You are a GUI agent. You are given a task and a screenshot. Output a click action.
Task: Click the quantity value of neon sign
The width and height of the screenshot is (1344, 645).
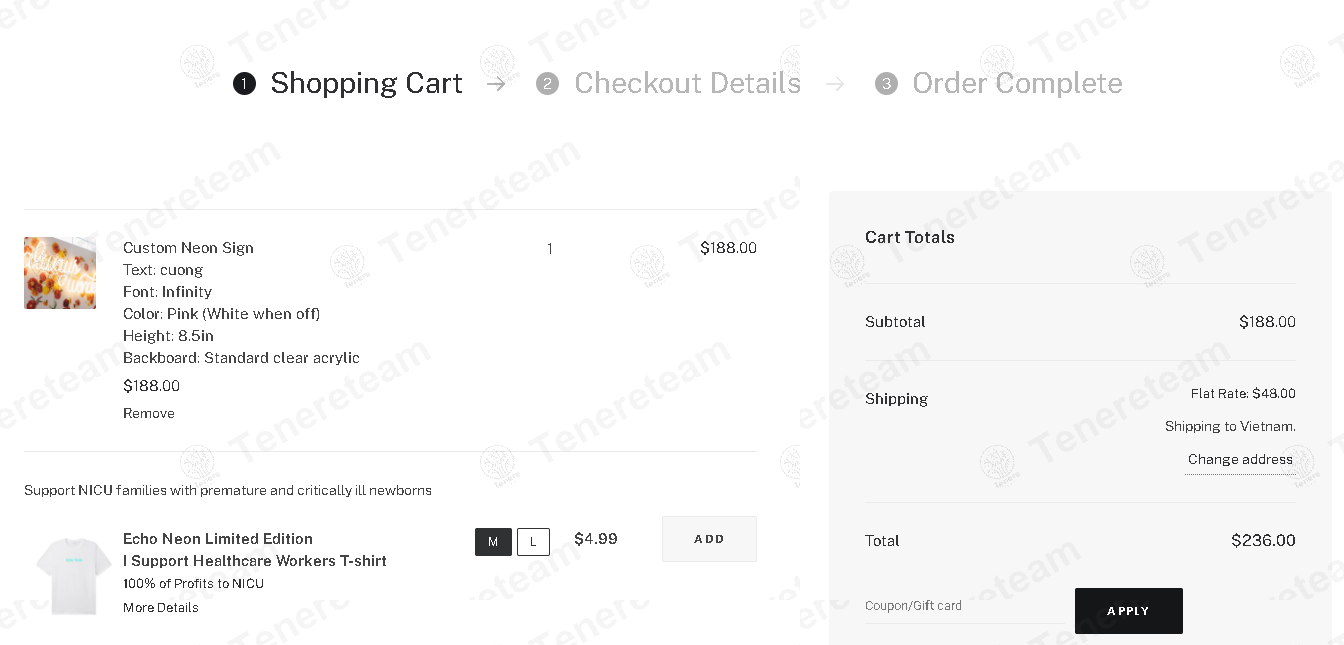coord(550,249)
